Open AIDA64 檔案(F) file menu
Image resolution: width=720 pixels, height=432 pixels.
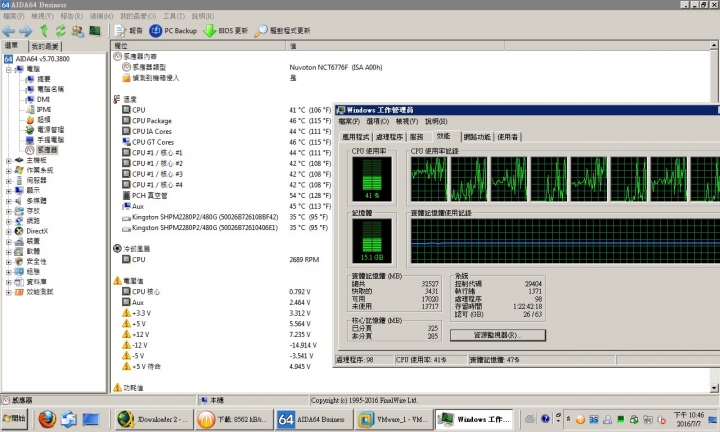[13, 16]
